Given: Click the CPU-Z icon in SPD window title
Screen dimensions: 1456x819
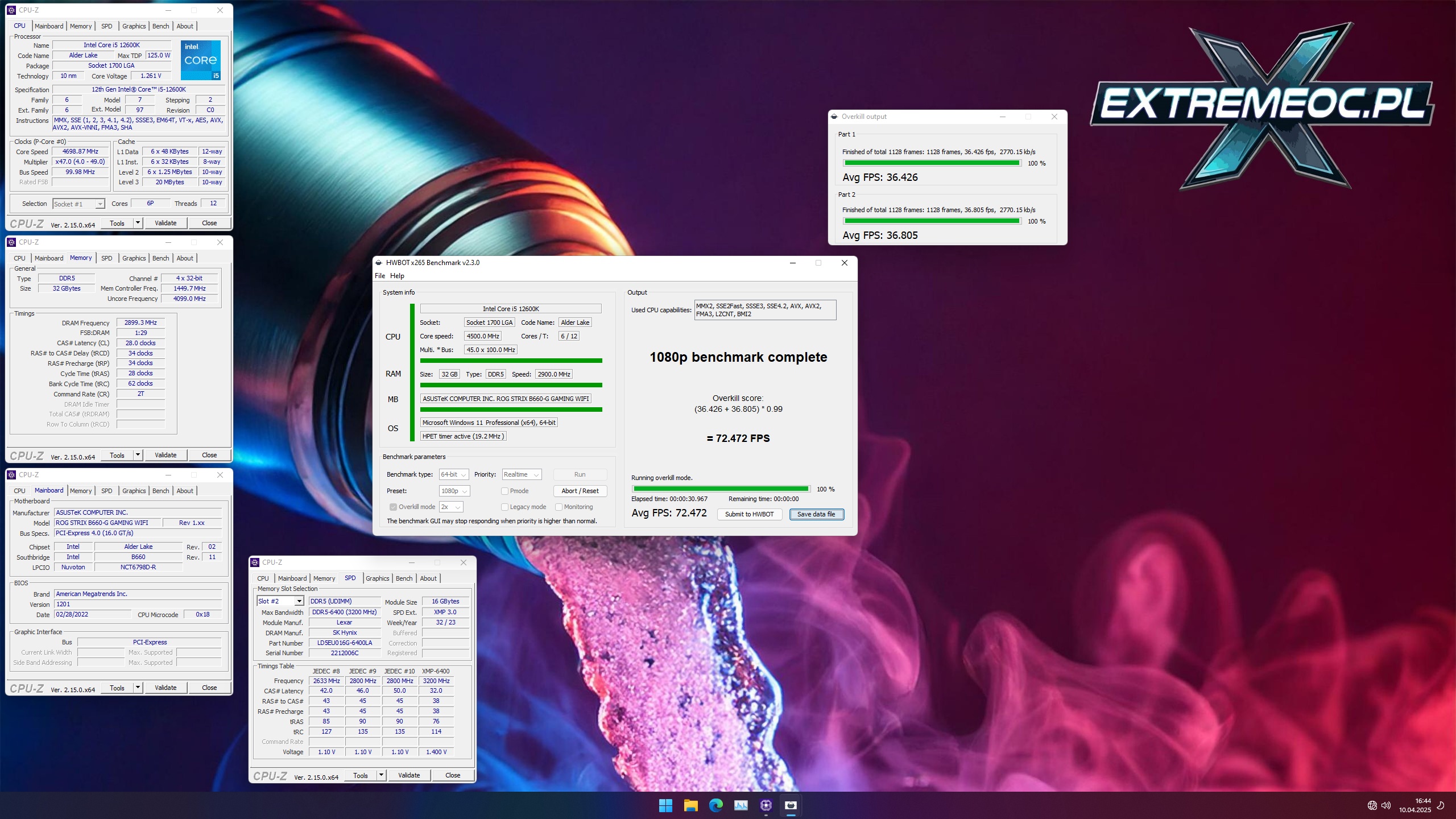Looking at the screenshot, I should 255,562.
